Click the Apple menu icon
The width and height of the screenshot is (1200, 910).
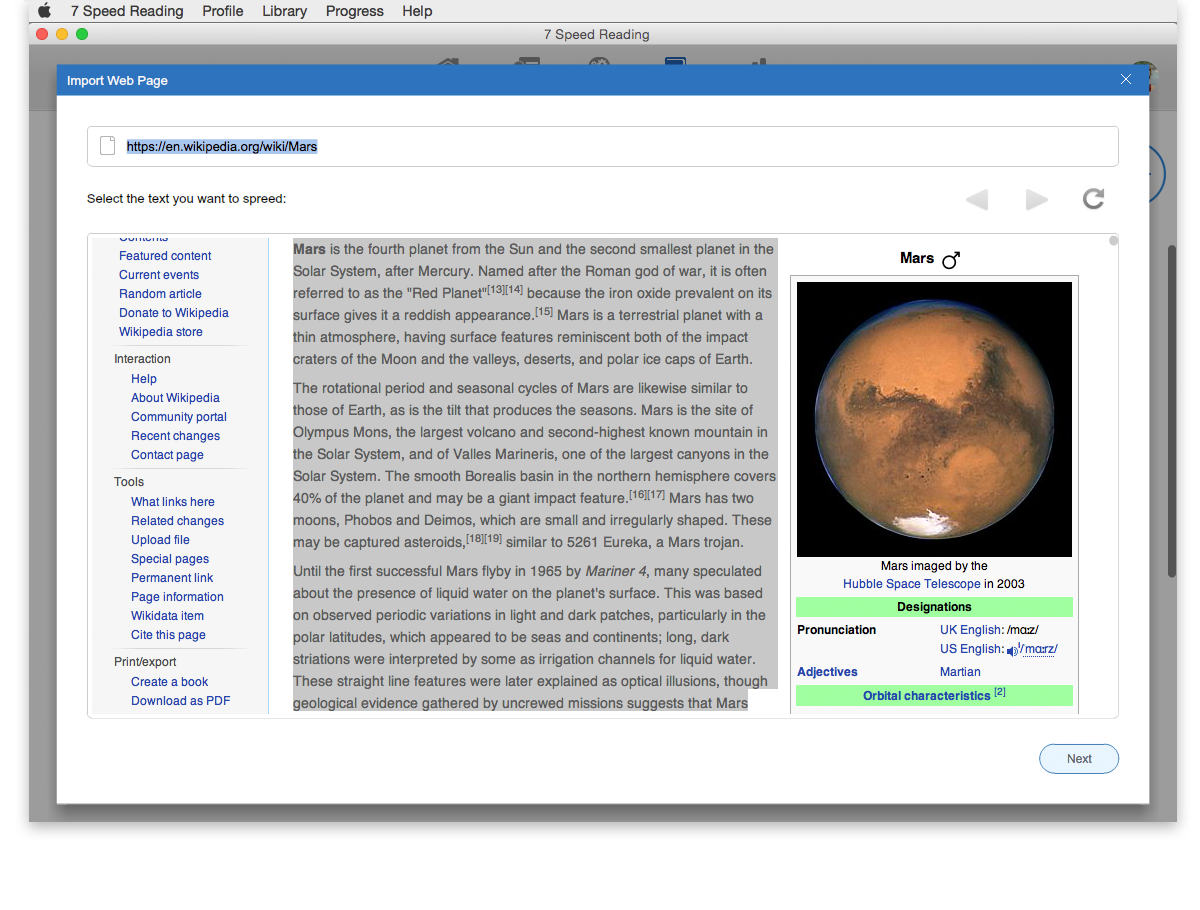(44, 11)
